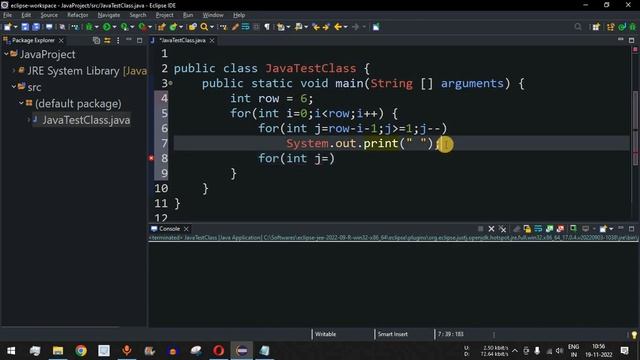Click the Writable status bar field

(x=325, y=334)
